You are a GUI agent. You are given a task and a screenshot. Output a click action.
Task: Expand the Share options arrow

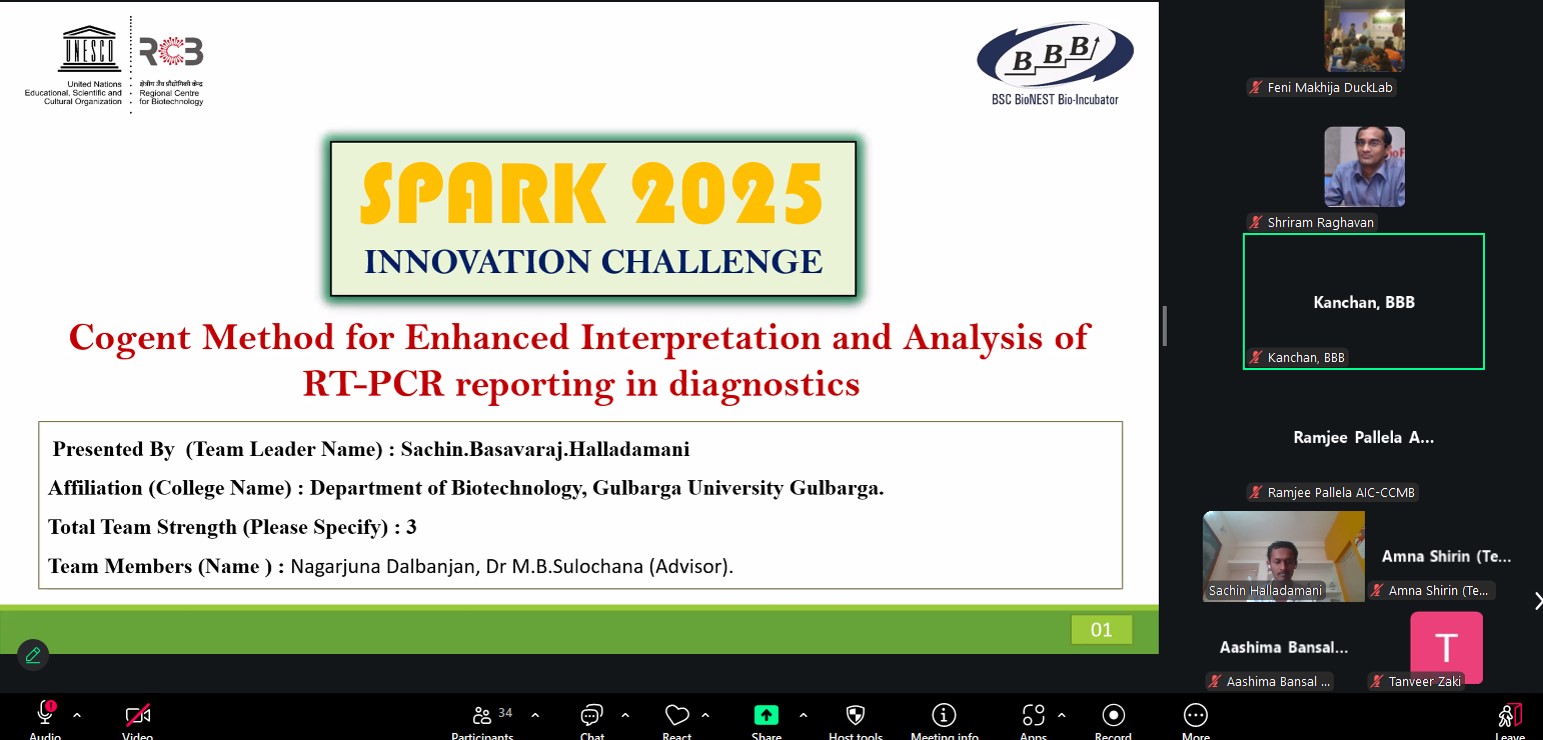click(x=803, y=715)
